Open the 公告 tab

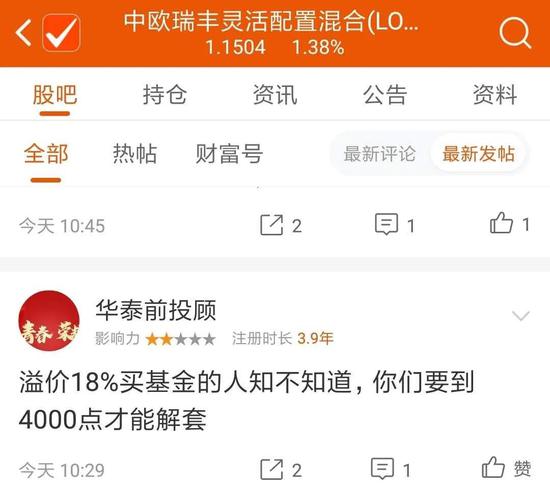point(385,95)
